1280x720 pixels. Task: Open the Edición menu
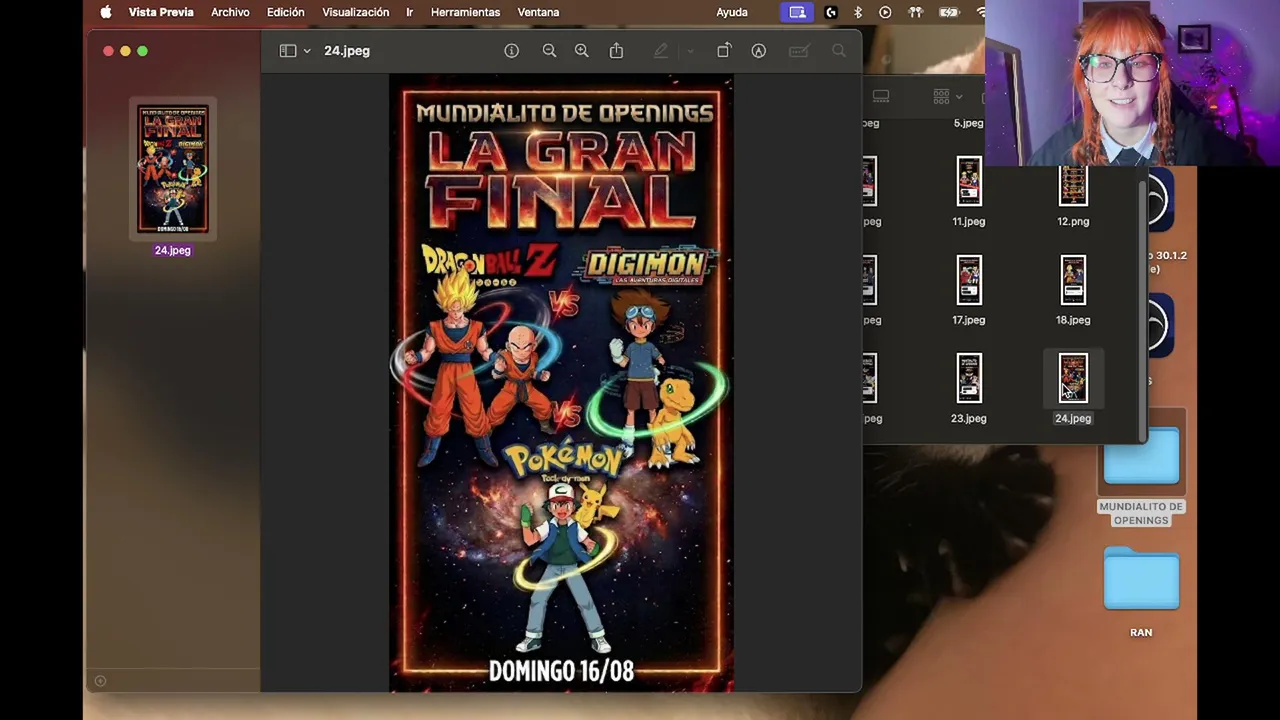click(x=285, y=12)
